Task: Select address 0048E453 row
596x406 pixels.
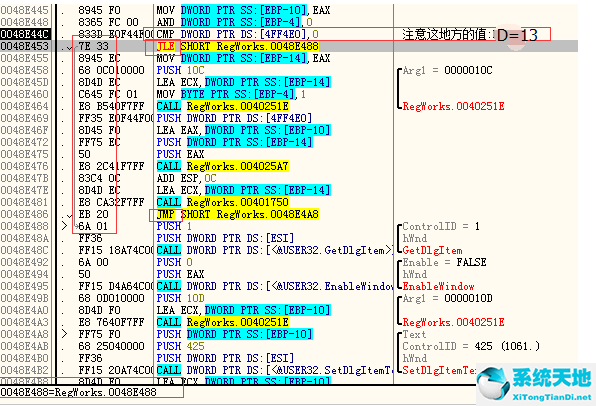Action: click(x=289, y=46)
